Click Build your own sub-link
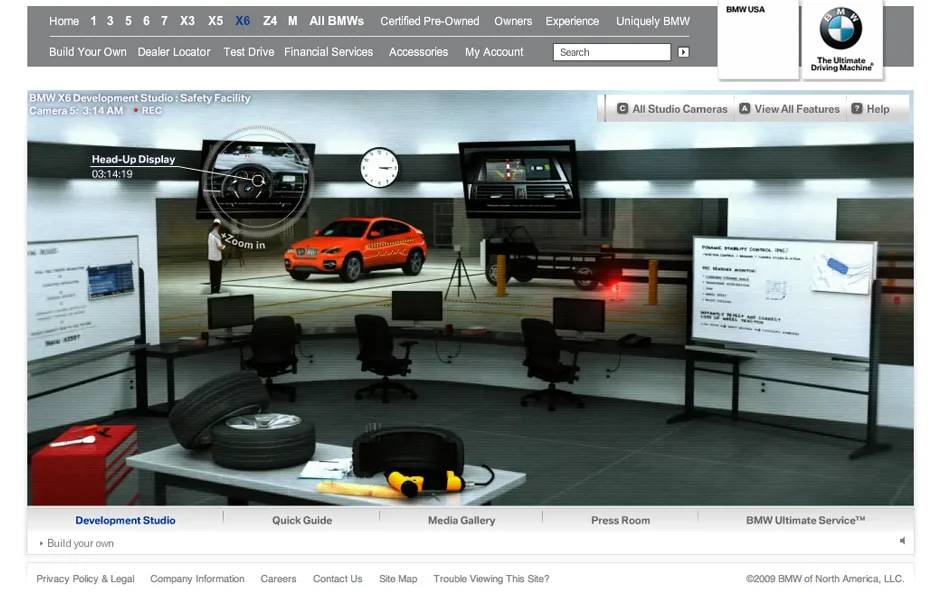Screen dimensions: 942x600 [x=80, y=544]
